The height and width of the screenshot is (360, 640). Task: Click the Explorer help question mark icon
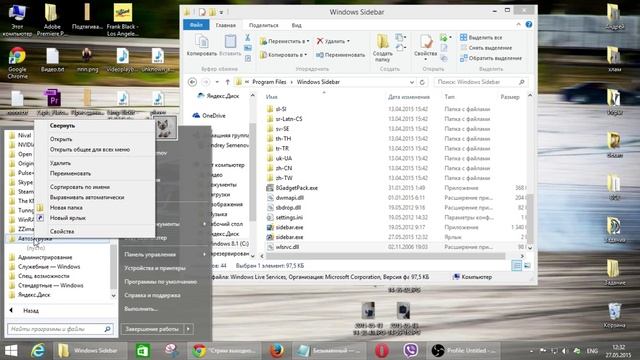[529, 24]
